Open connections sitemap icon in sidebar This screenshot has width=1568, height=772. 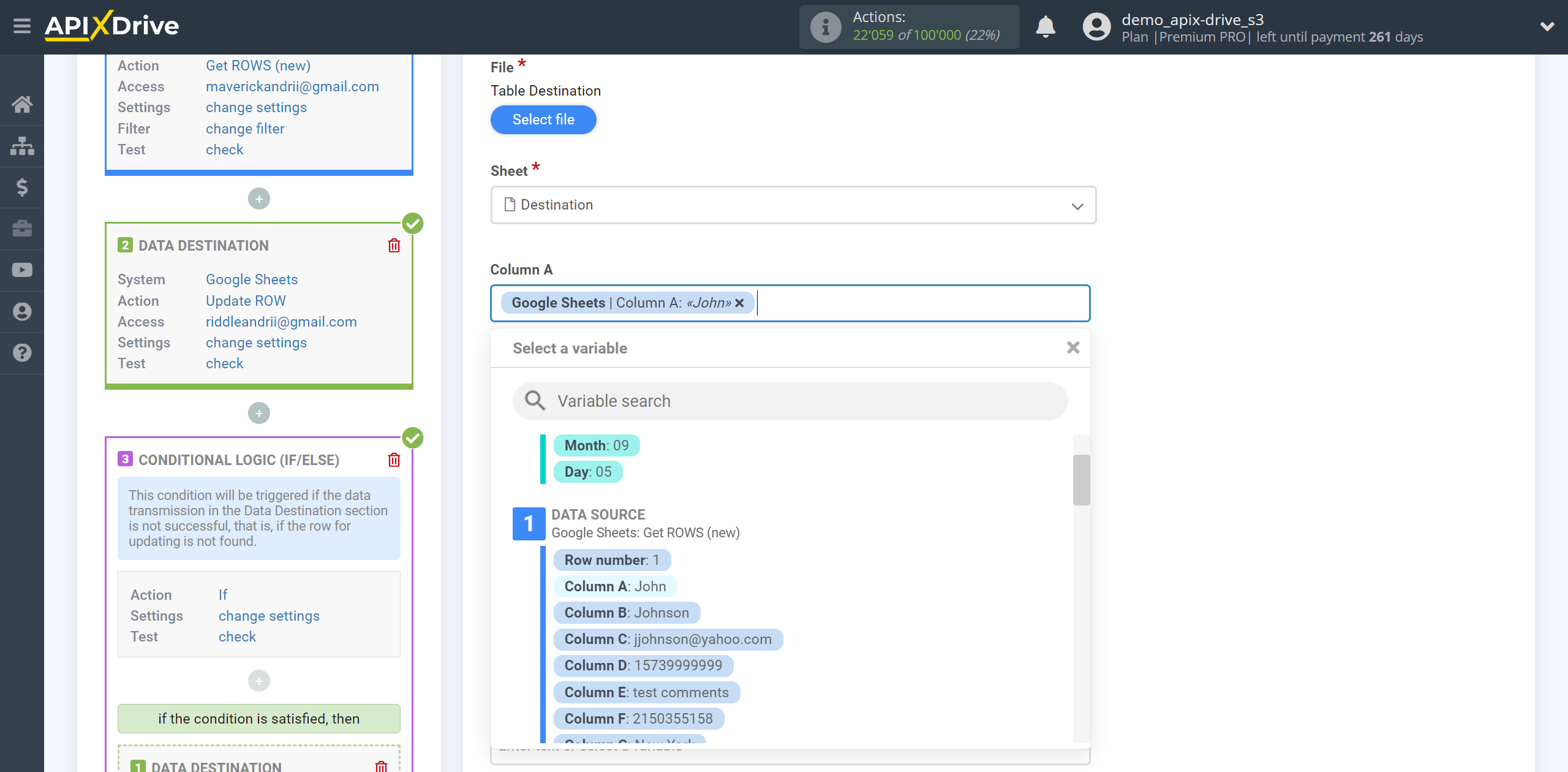coord(22,146)
